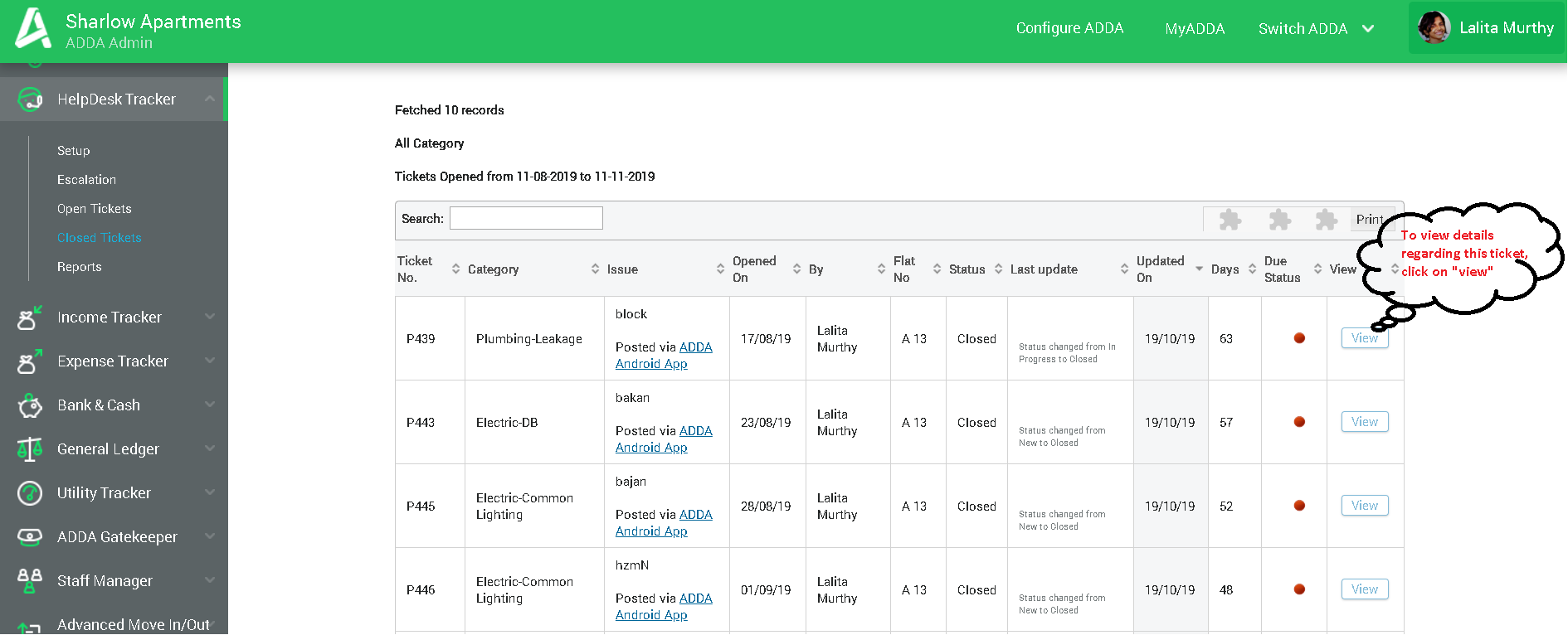Open the Escalation submenu item

click(x=86, y=180)
